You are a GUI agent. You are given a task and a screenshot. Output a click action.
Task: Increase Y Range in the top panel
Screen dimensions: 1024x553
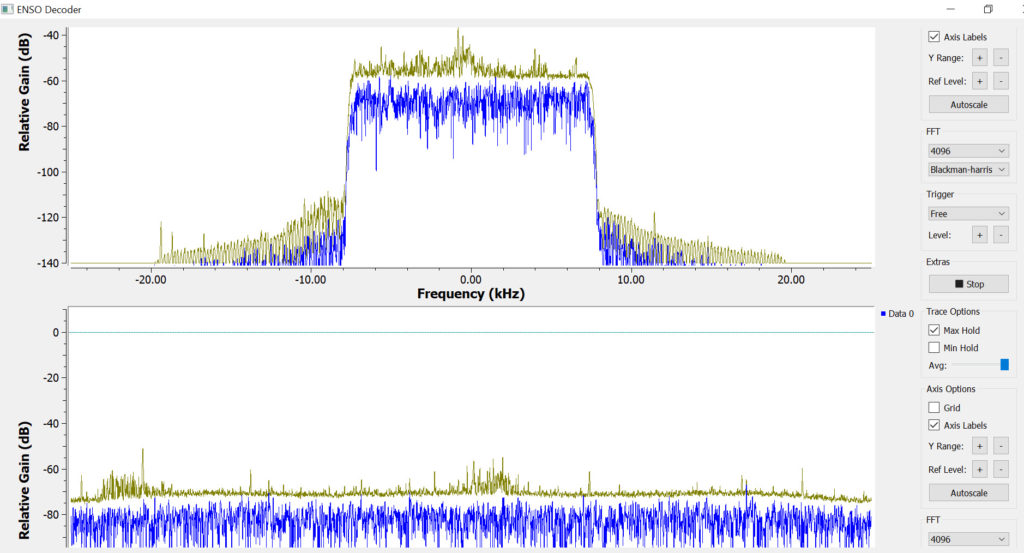(x=980, y=57)
